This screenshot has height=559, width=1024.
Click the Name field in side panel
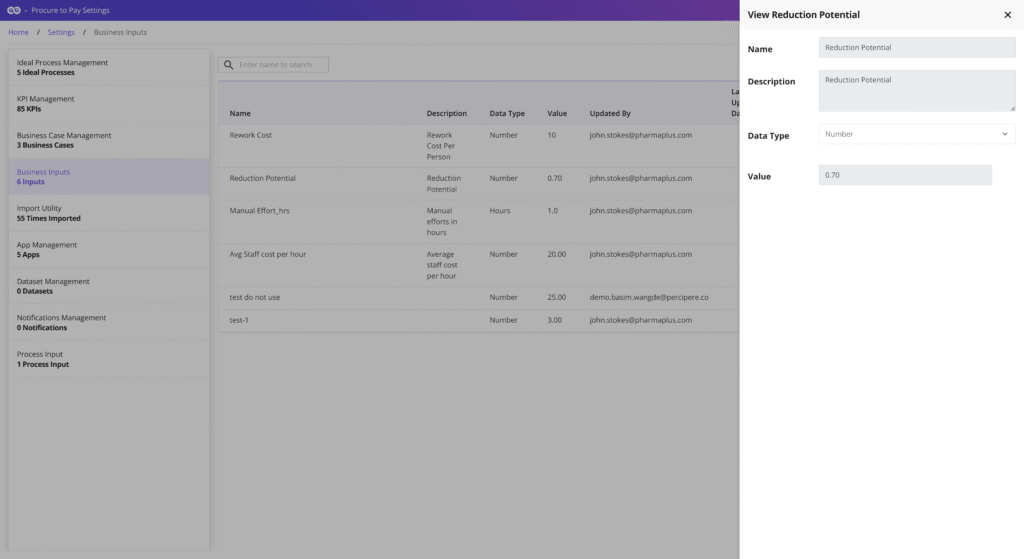(916, 47)
